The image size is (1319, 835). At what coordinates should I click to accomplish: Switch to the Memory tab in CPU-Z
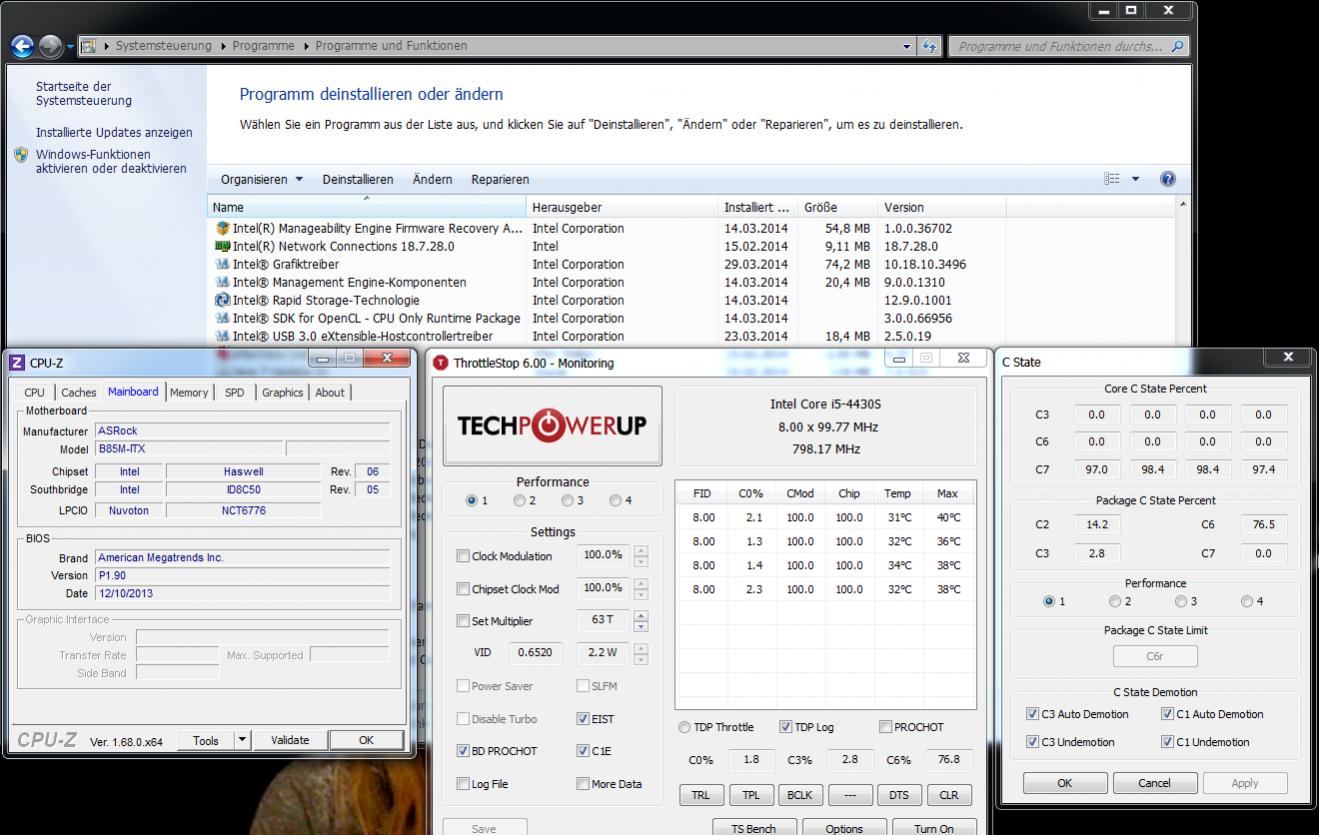coord(189,393)
